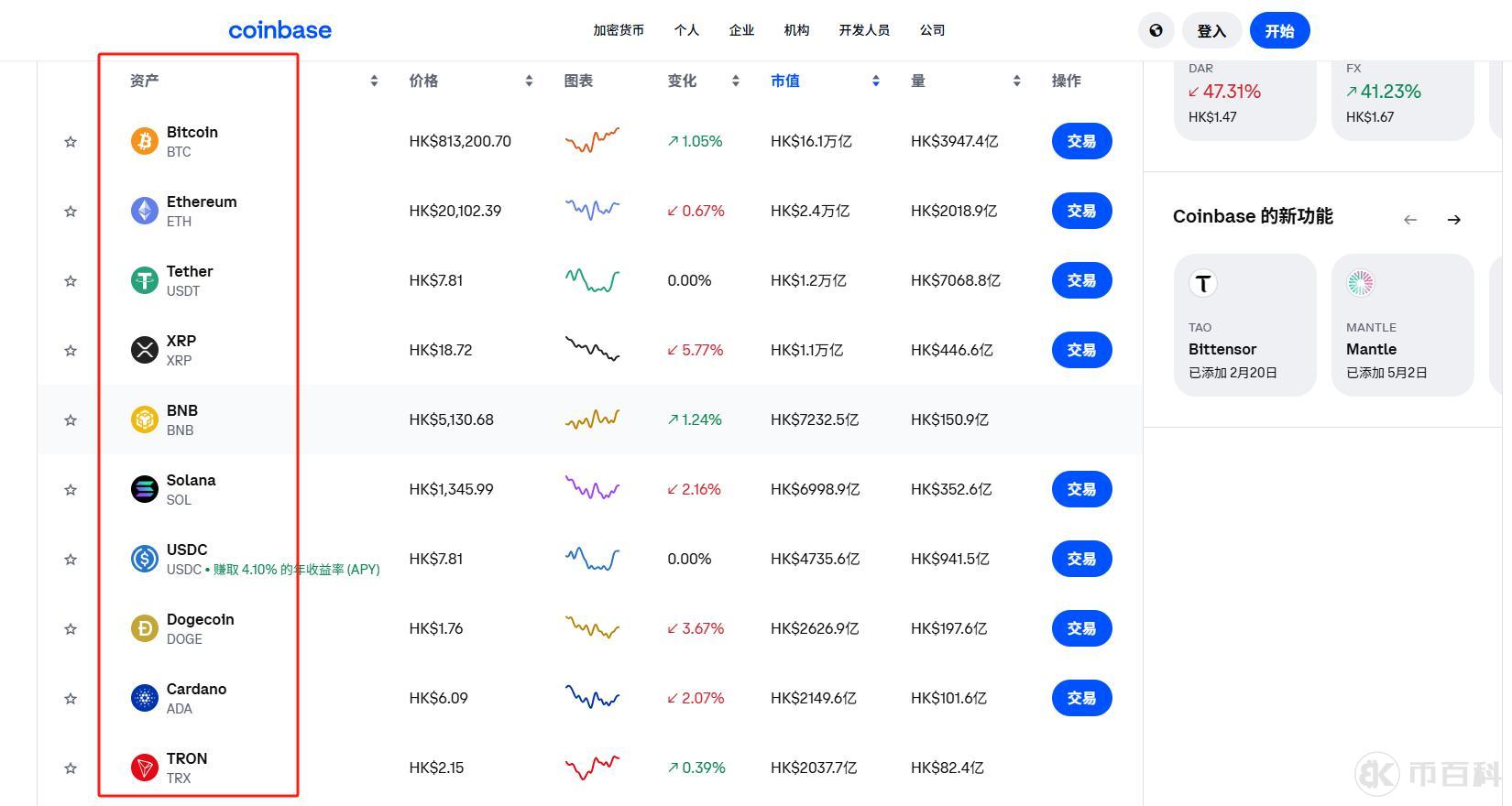Open the FX top mover card
Viewport: 1512px width, 806px height.
click(x=1403, y=99)
